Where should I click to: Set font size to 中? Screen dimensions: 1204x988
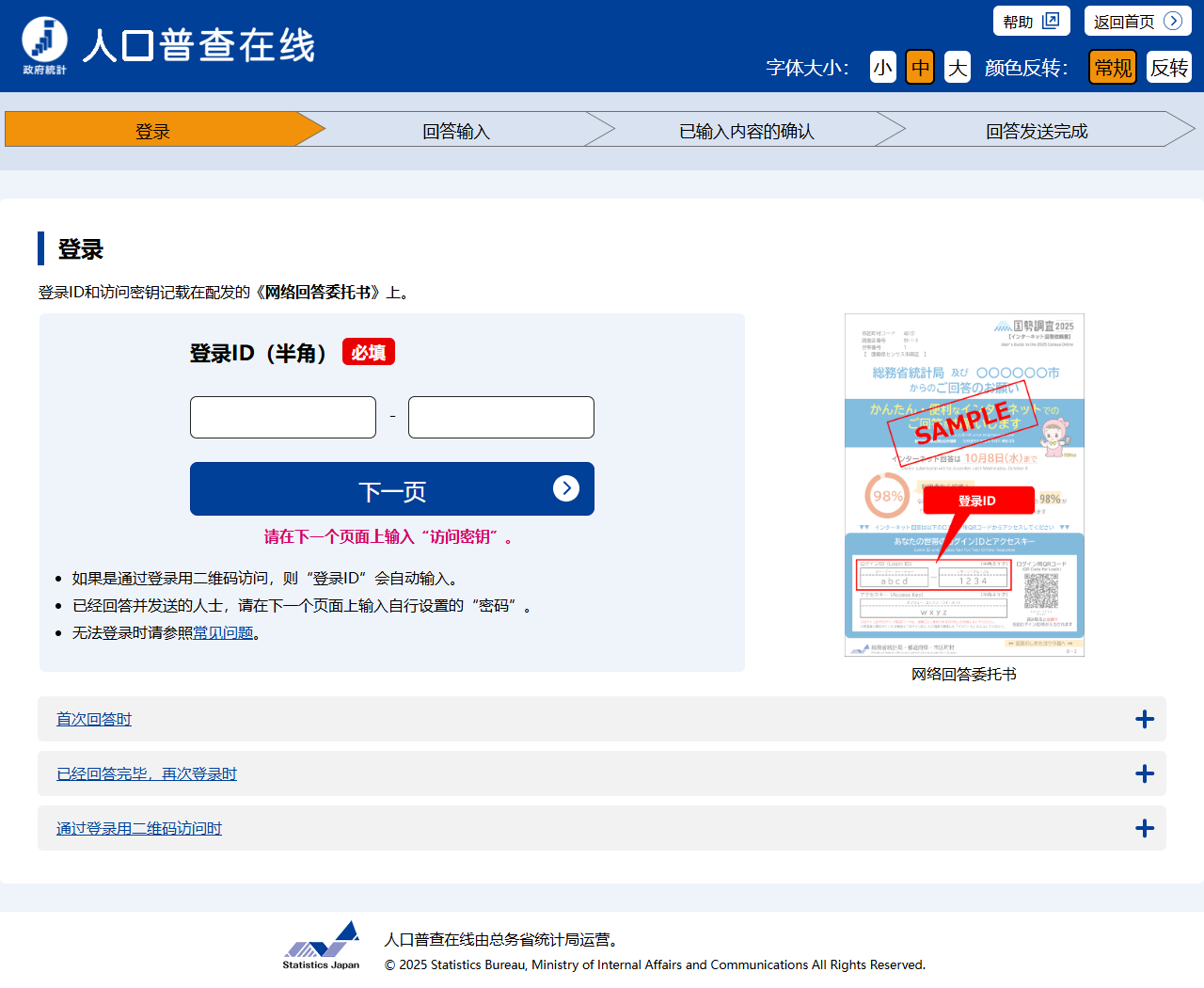coord(920,67)
